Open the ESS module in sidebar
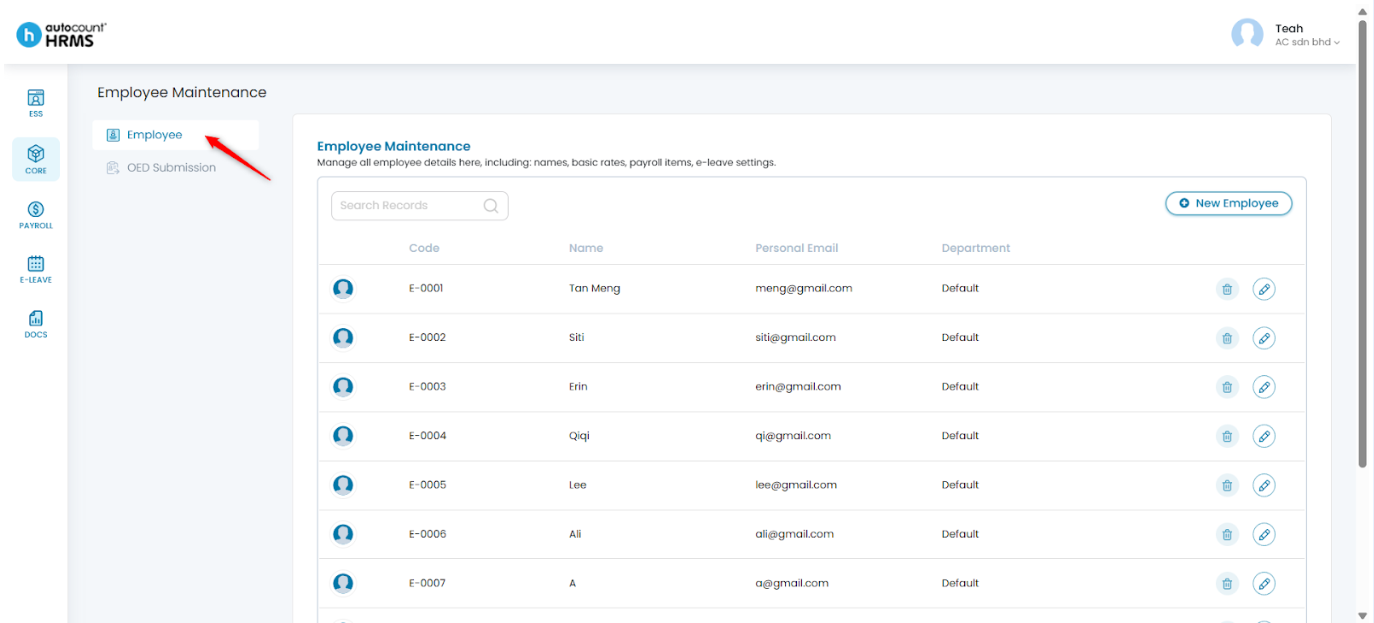 pyautogui.click(x=36, y=103)
